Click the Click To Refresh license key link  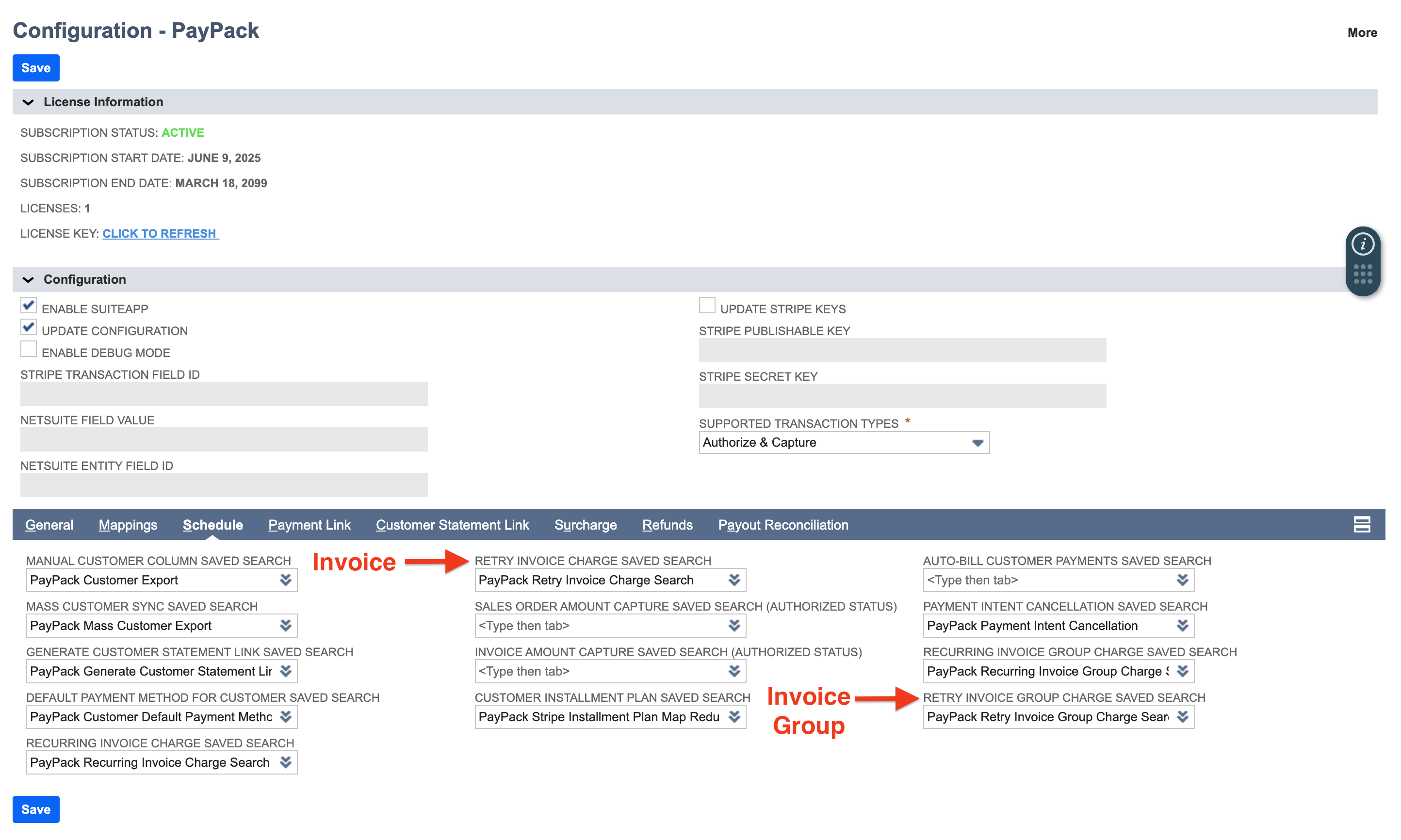point(160,233)
